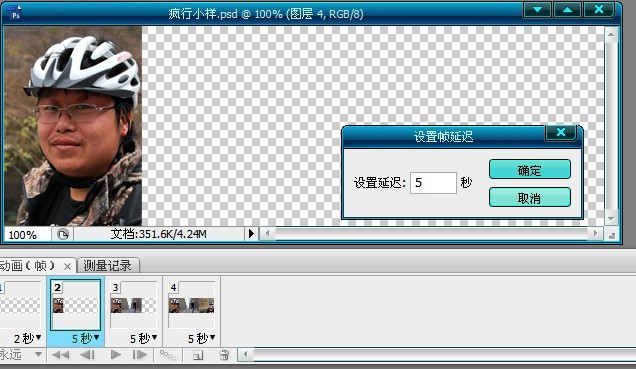
Task: Minimize the document window with the down-arrow button
Action: click(x=537, y=10)
